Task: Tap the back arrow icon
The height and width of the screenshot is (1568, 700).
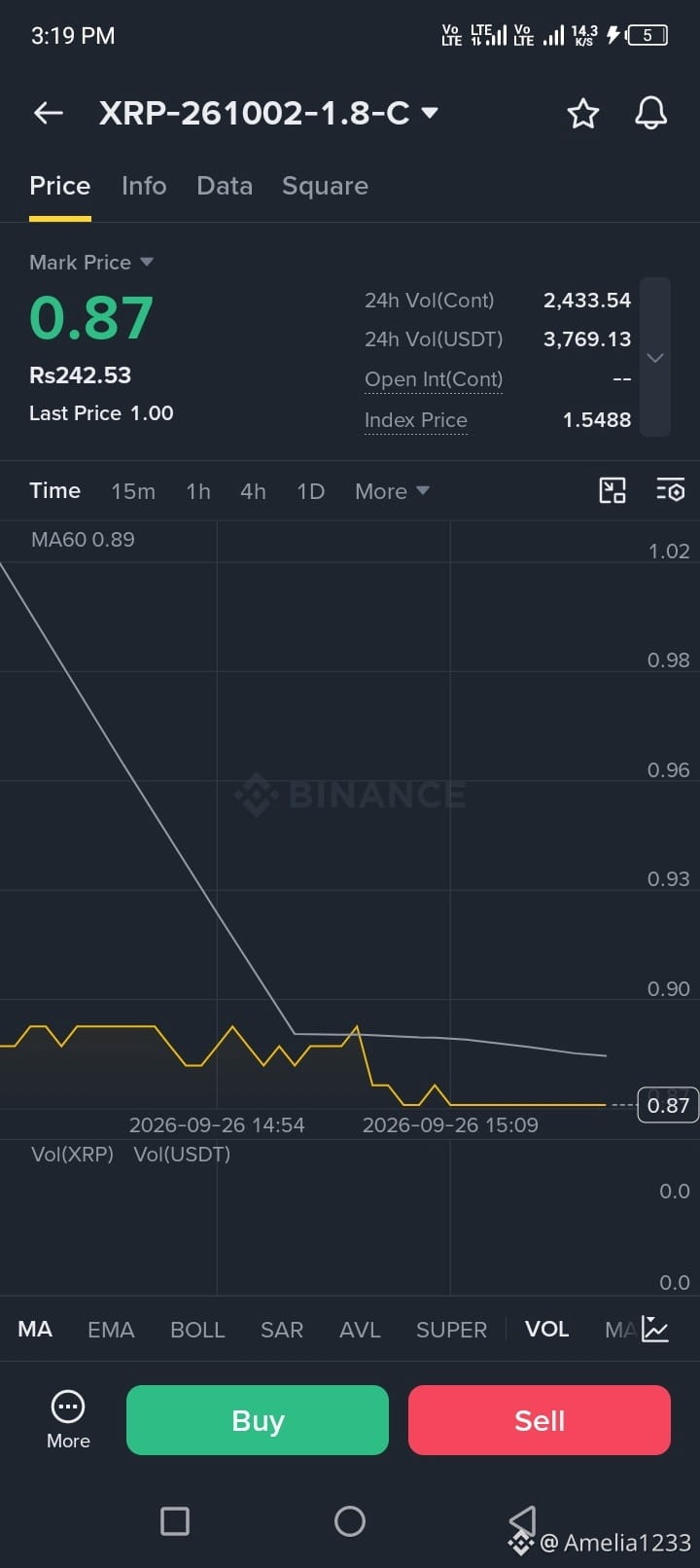Action: 49,113
